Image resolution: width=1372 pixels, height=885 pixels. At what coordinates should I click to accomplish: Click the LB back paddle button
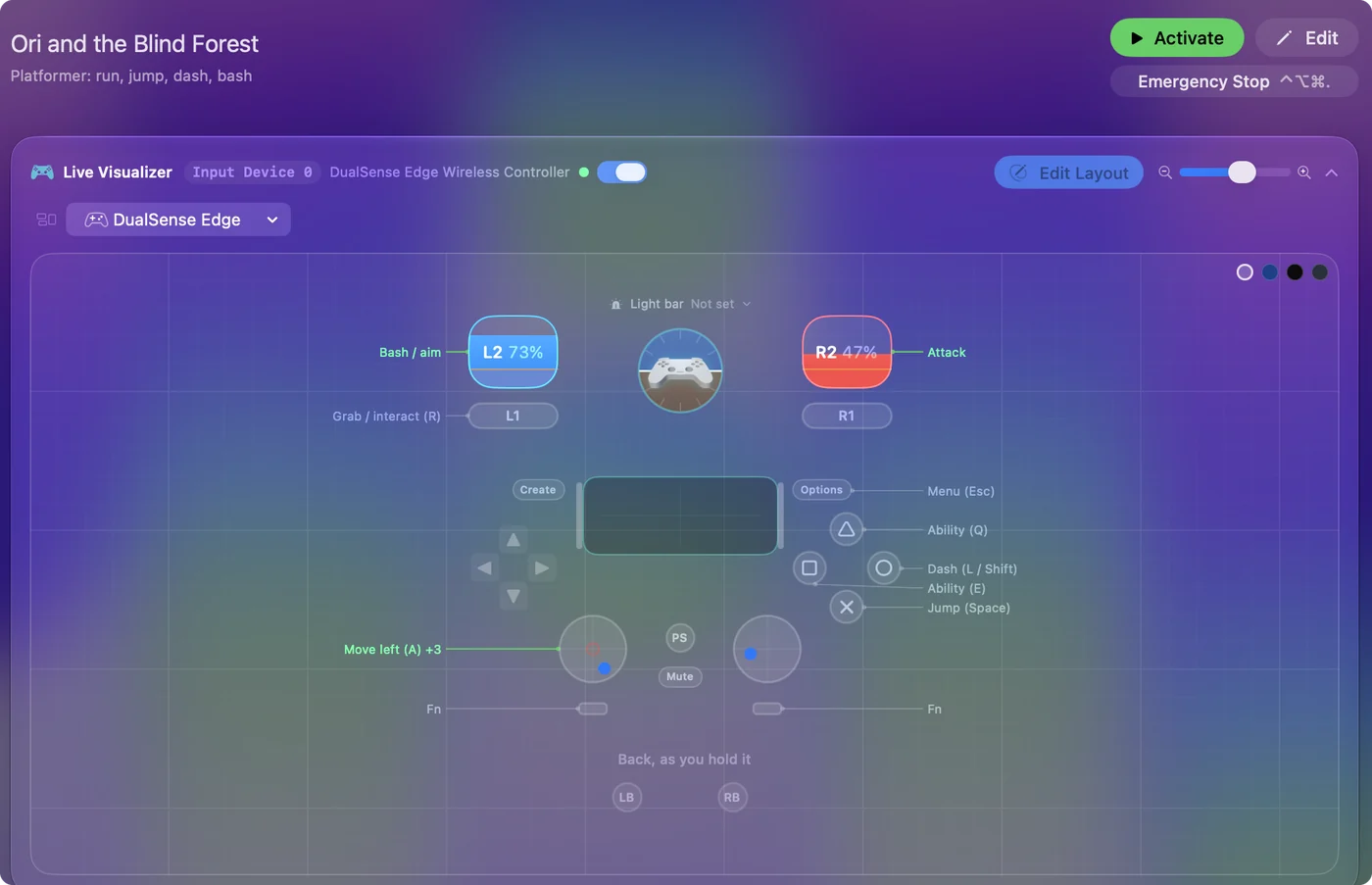click(x=627, y=798)
